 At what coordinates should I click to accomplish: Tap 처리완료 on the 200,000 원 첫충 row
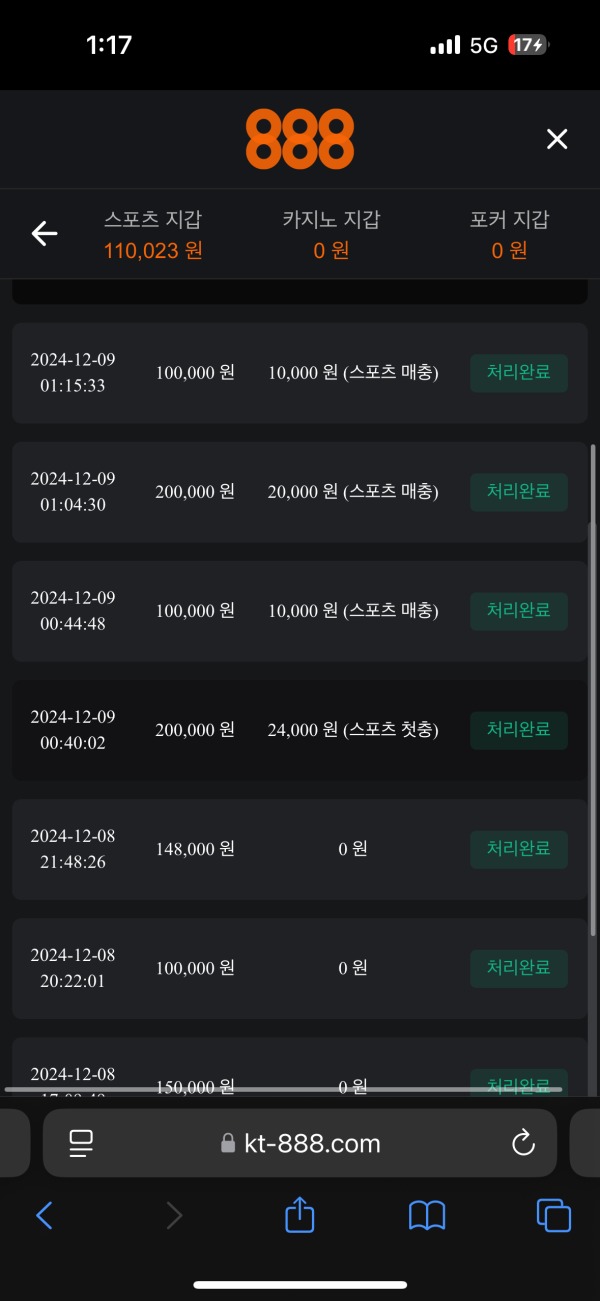(518, 730)
